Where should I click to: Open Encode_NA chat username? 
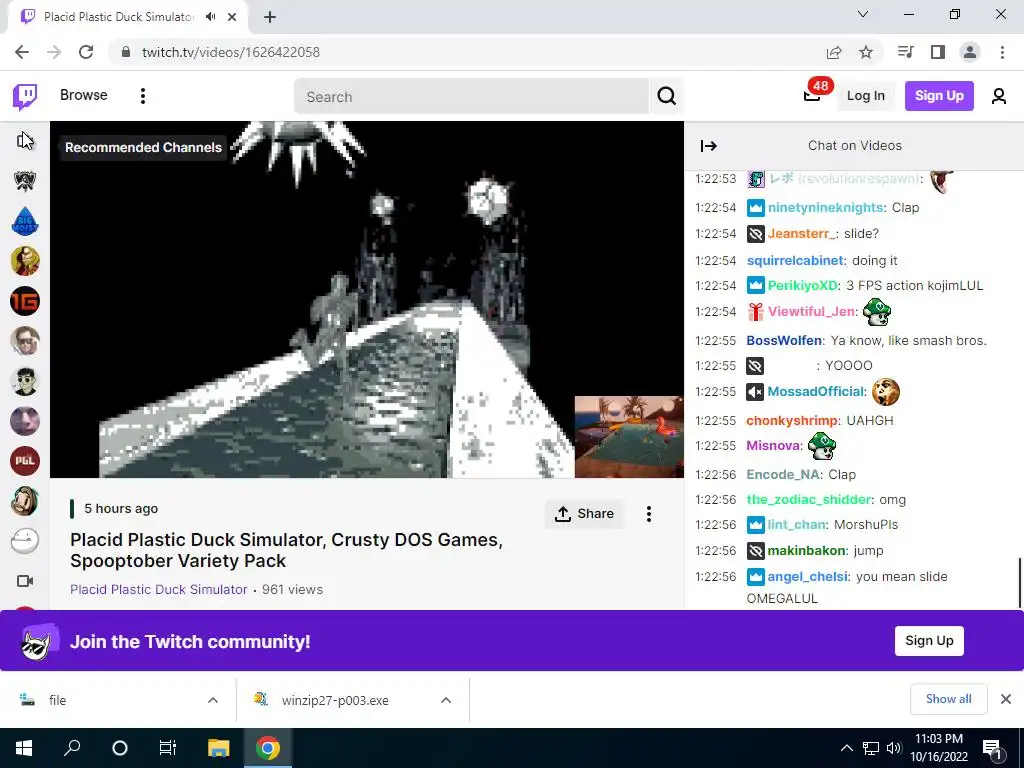(783, 475)
